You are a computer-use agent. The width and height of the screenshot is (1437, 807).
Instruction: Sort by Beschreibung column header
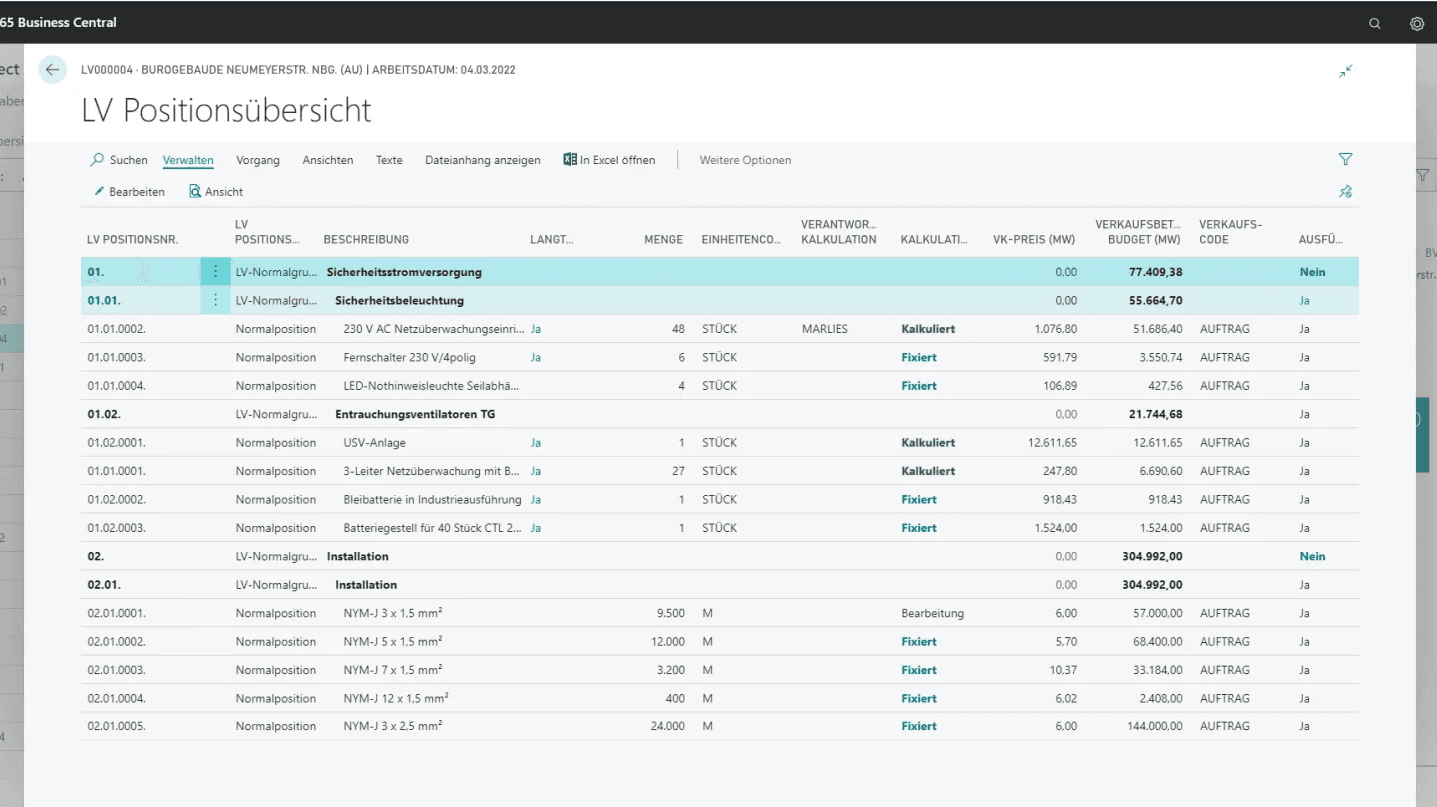(x=366, y=240)
